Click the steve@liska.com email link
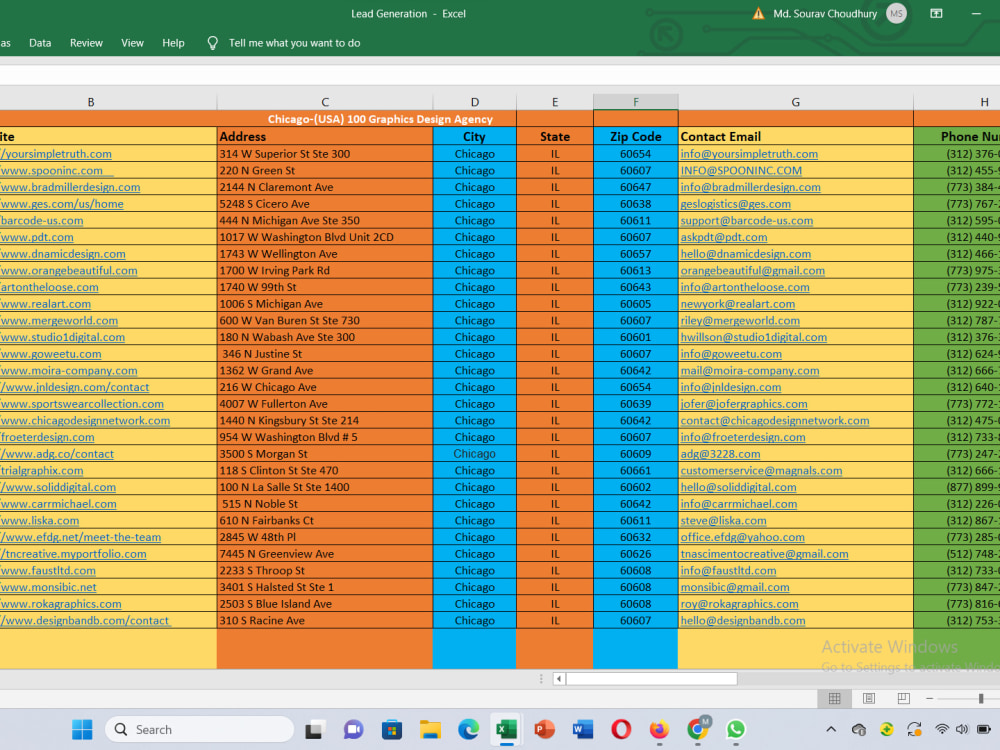1000x750 pixels. point(723,520)
